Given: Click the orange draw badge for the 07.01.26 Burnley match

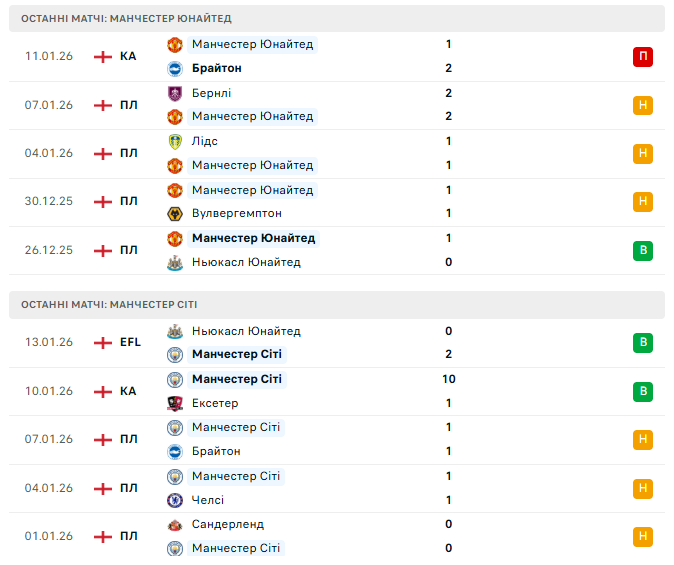Looking at the screenshot, I should point(642,105).
